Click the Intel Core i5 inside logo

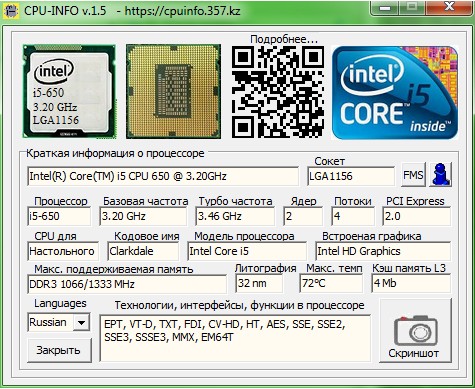pyautogui.click(x=395, y=92)
